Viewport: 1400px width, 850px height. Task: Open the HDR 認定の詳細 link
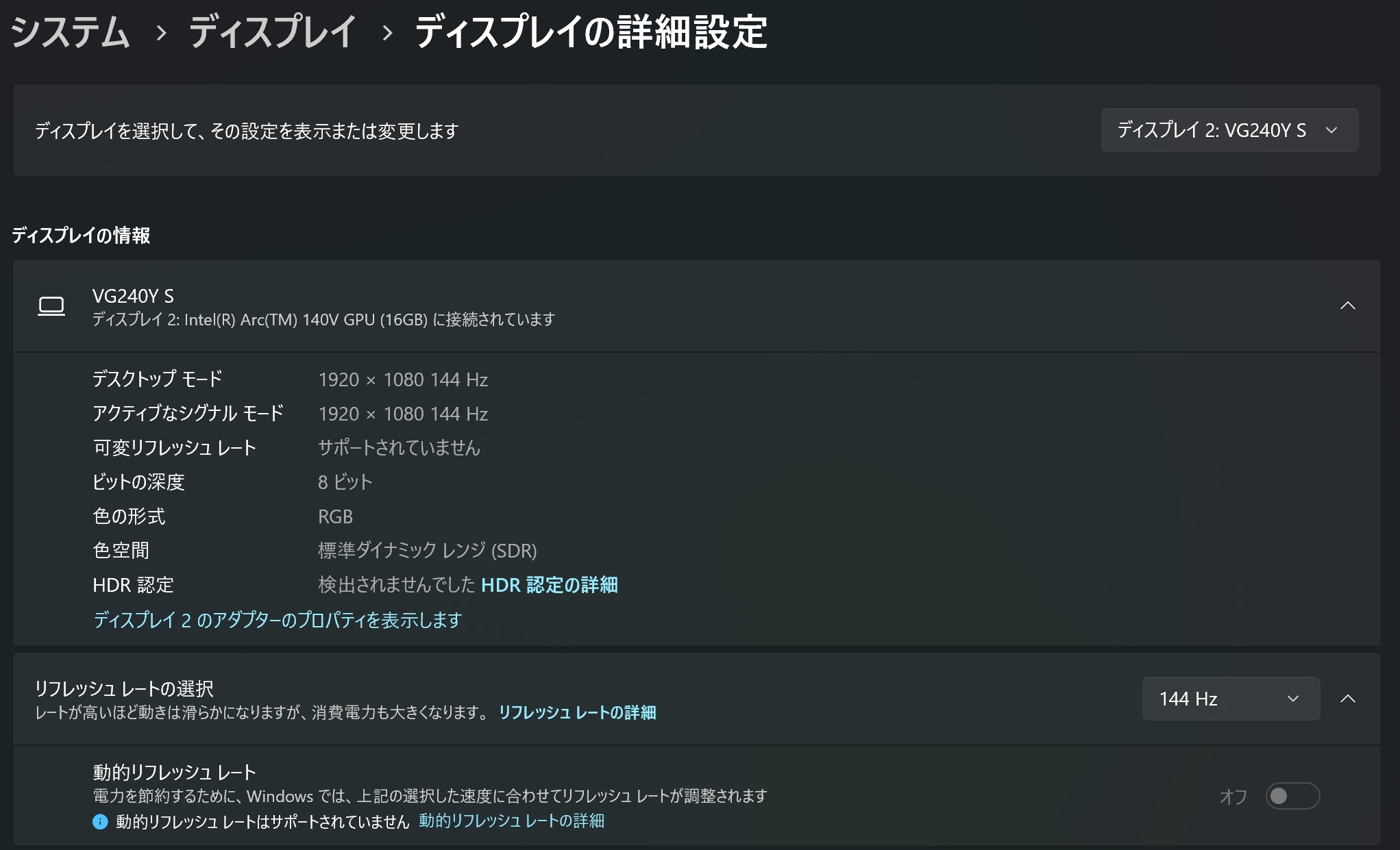(x=549, y=585)
